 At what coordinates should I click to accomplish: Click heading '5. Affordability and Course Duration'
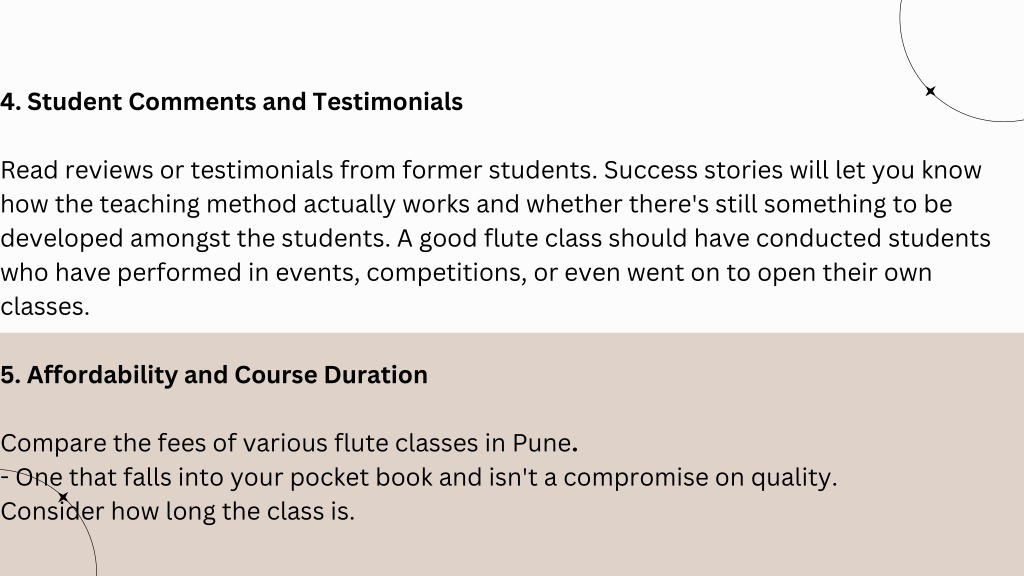click(x=214, y=375)
